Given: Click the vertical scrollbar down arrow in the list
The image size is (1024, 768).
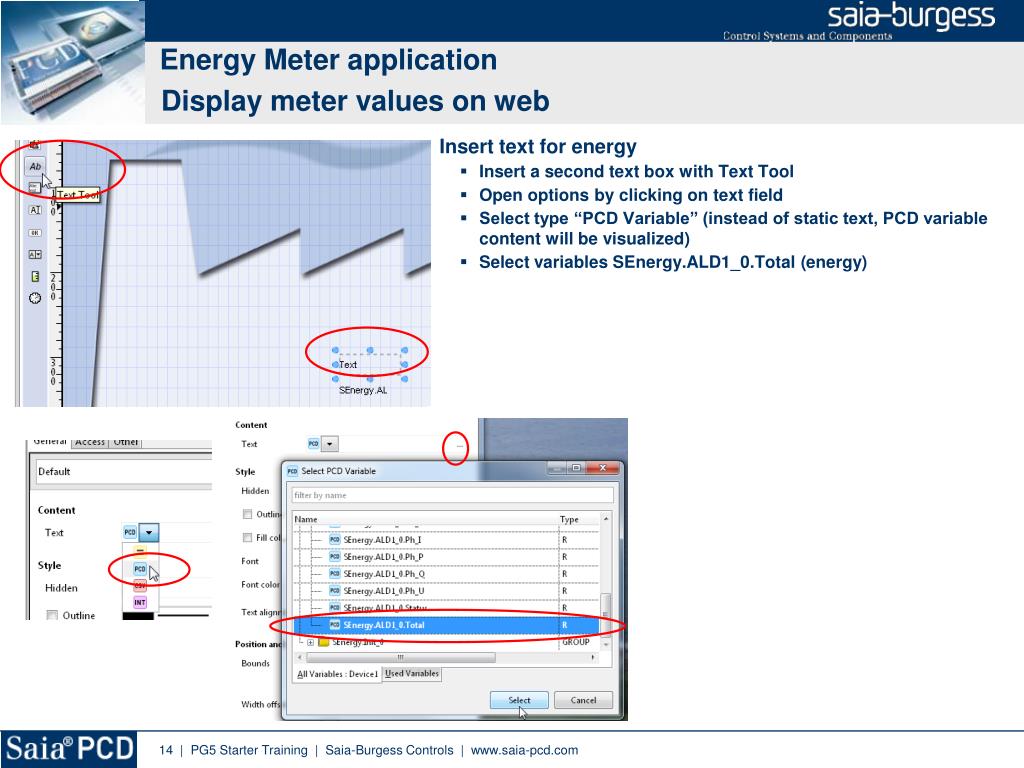Looking at the screenshot, I should point(606,644).
